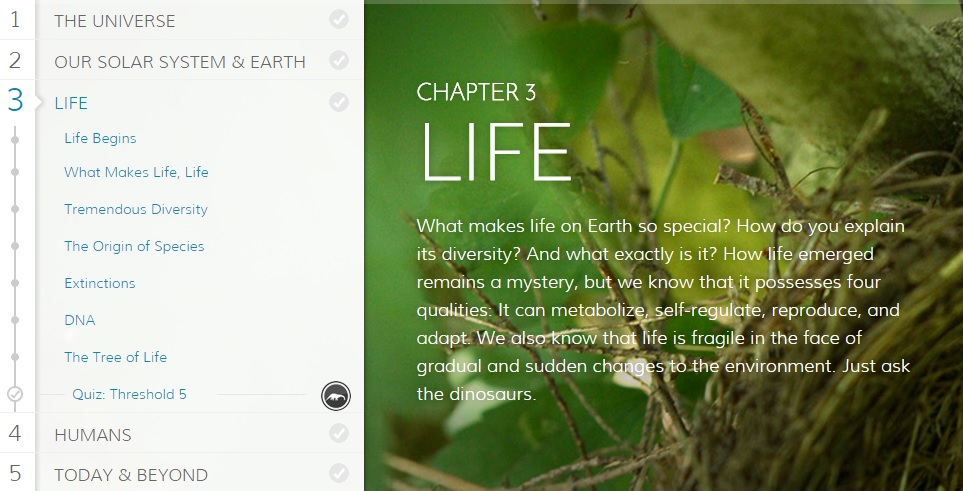Click the checkmark icon next to The Universe
The image size is (963, 491).
point(338,20)
